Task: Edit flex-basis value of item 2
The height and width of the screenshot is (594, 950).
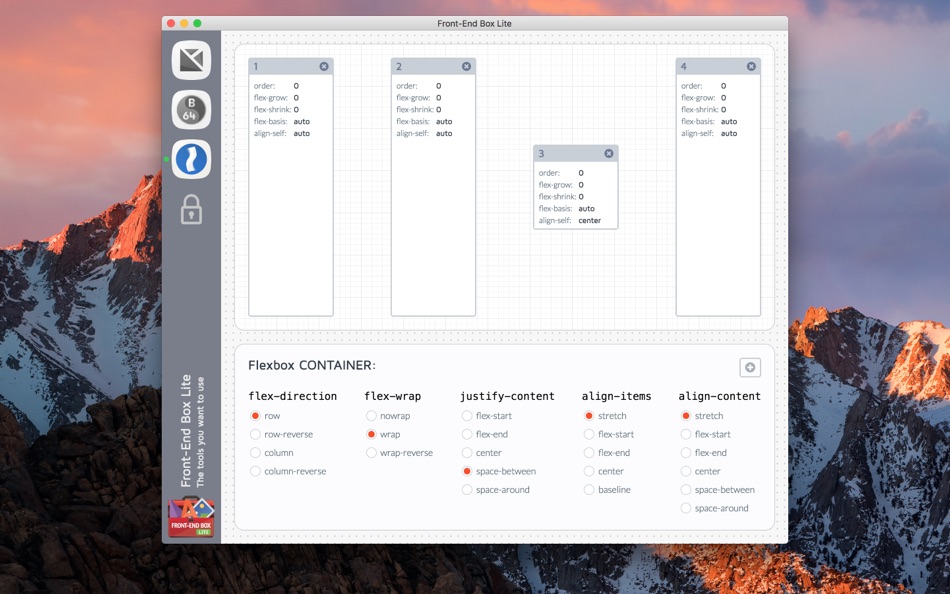Action: click(x=444, y=122)
